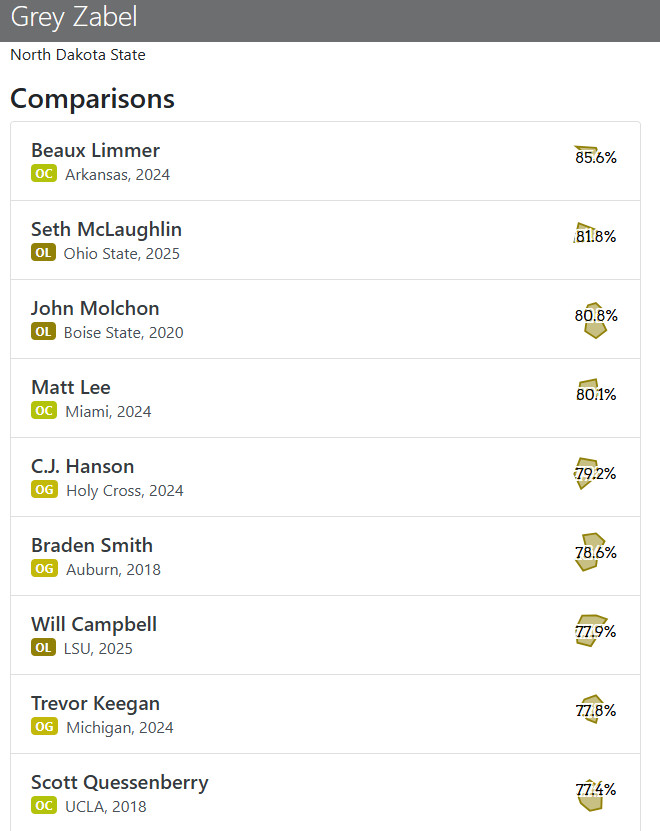Open Trevor Keegan's player link
This screenshot has height=831, width=660.
[x=95, y=703]
